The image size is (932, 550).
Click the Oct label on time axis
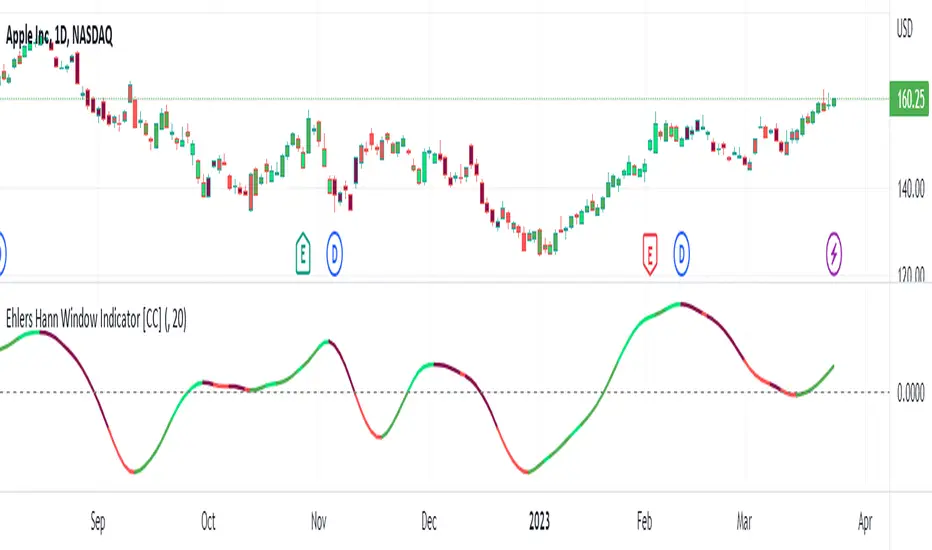208,521
